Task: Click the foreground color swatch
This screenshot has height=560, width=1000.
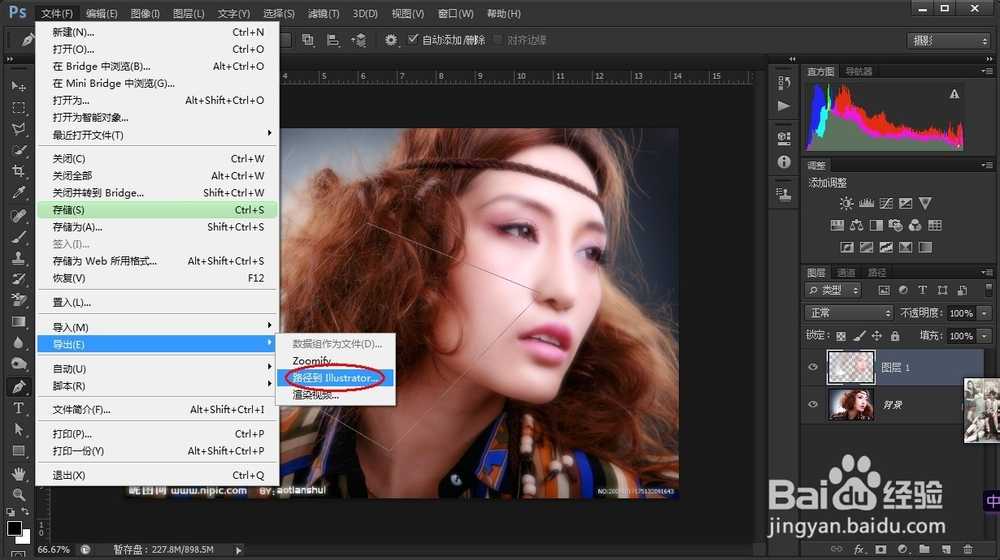Action: [14, 527]
